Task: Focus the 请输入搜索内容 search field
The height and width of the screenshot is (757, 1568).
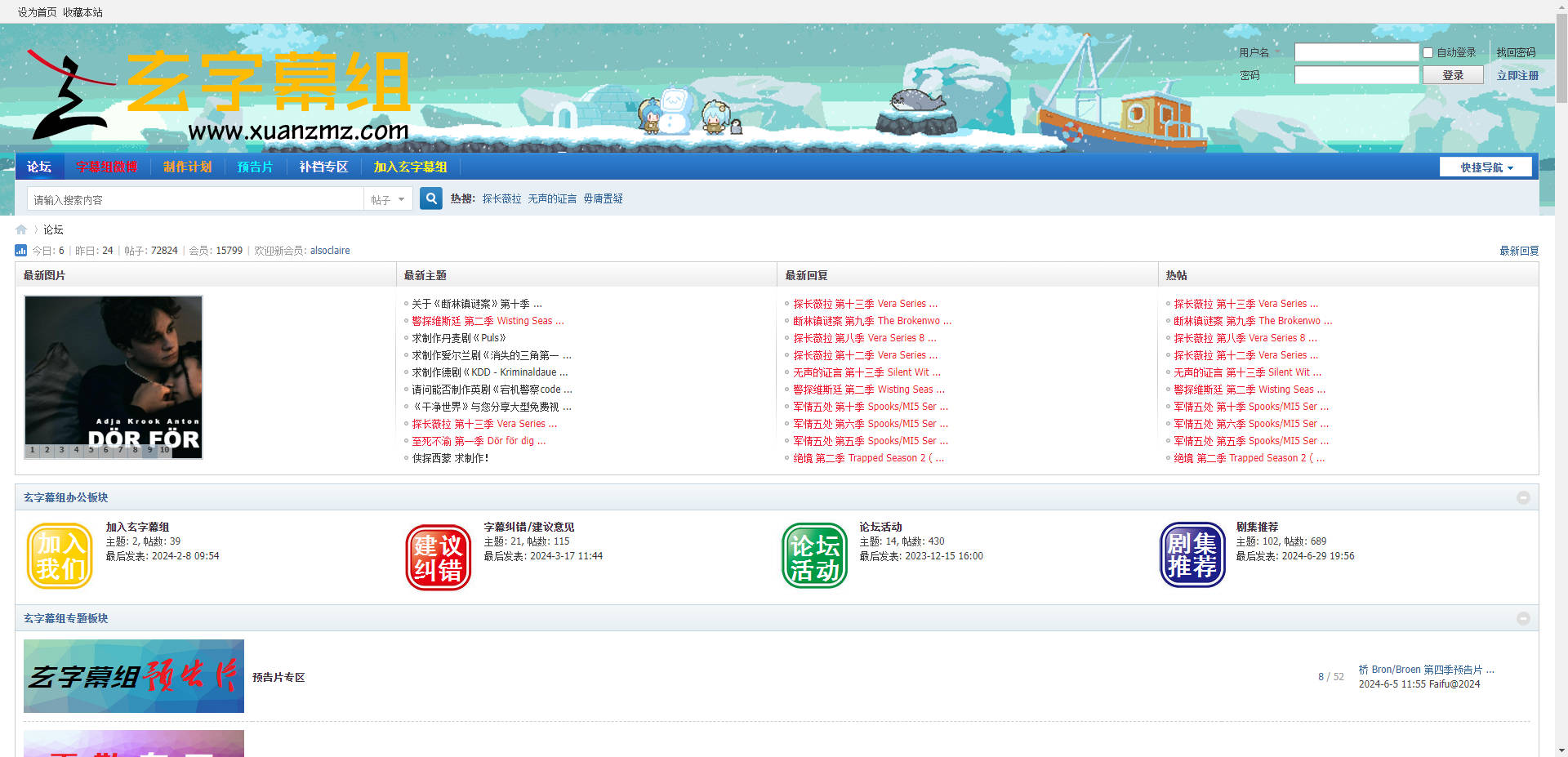Action: (196, 200)
